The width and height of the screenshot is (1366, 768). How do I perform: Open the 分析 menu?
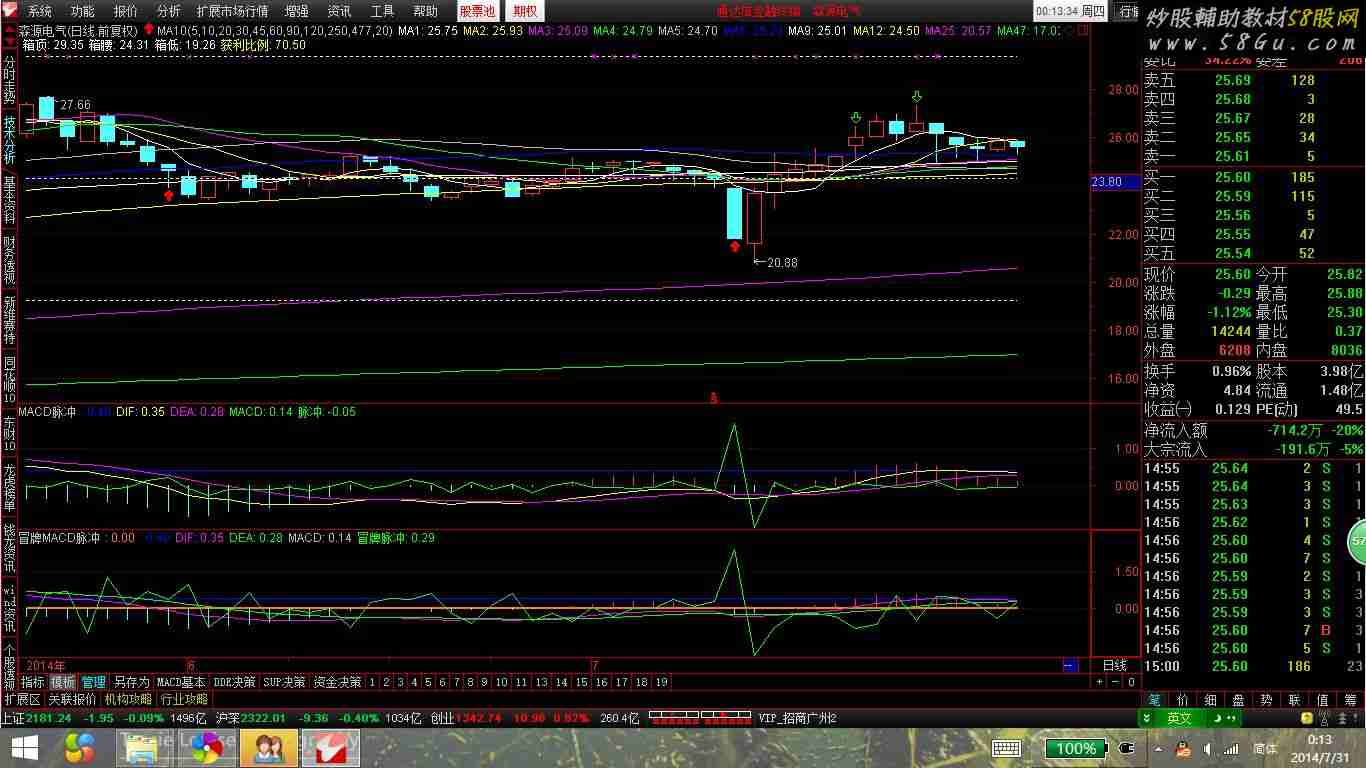169,11
